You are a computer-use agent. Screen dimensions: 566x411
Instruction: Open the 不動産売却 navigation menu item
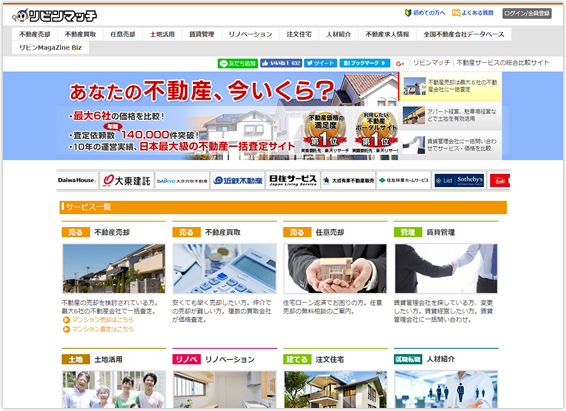click(35, 34)
